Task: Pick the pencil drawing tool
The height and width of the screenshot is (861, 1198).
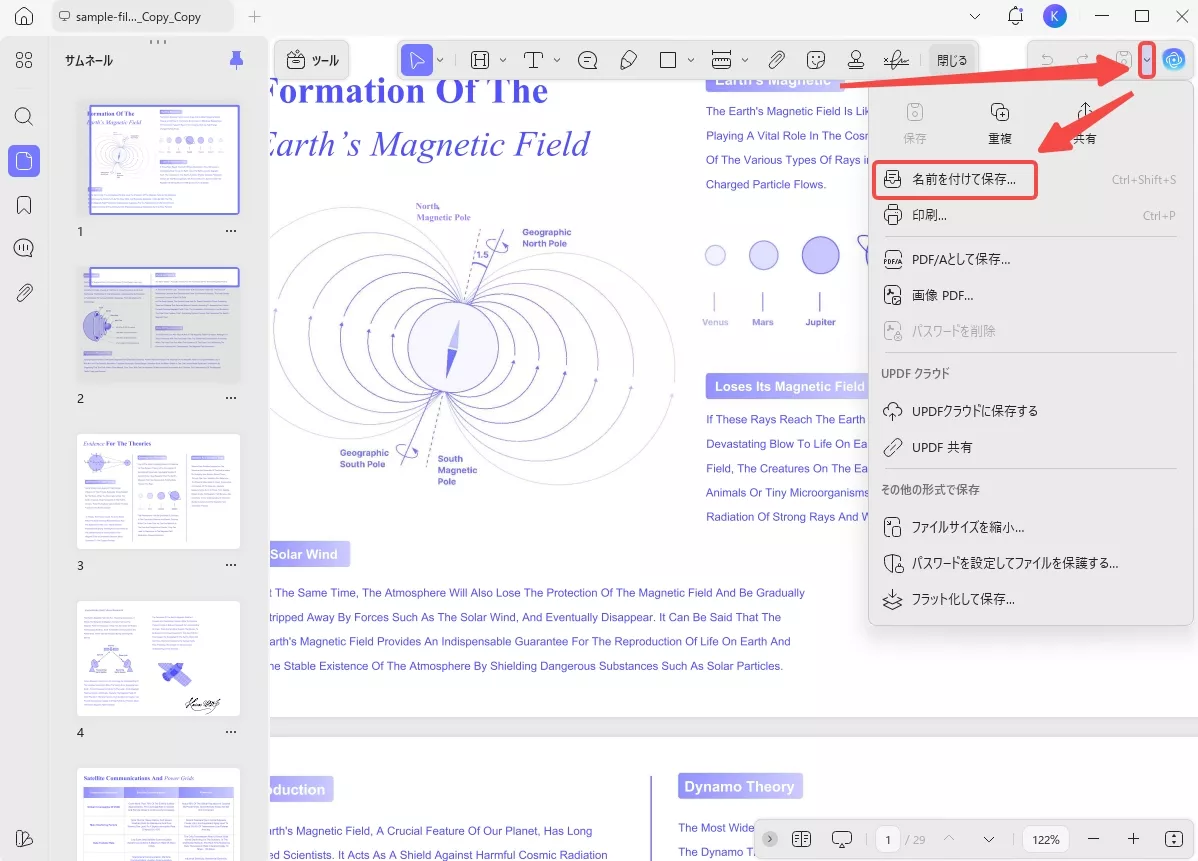Action: pos(628,60)
